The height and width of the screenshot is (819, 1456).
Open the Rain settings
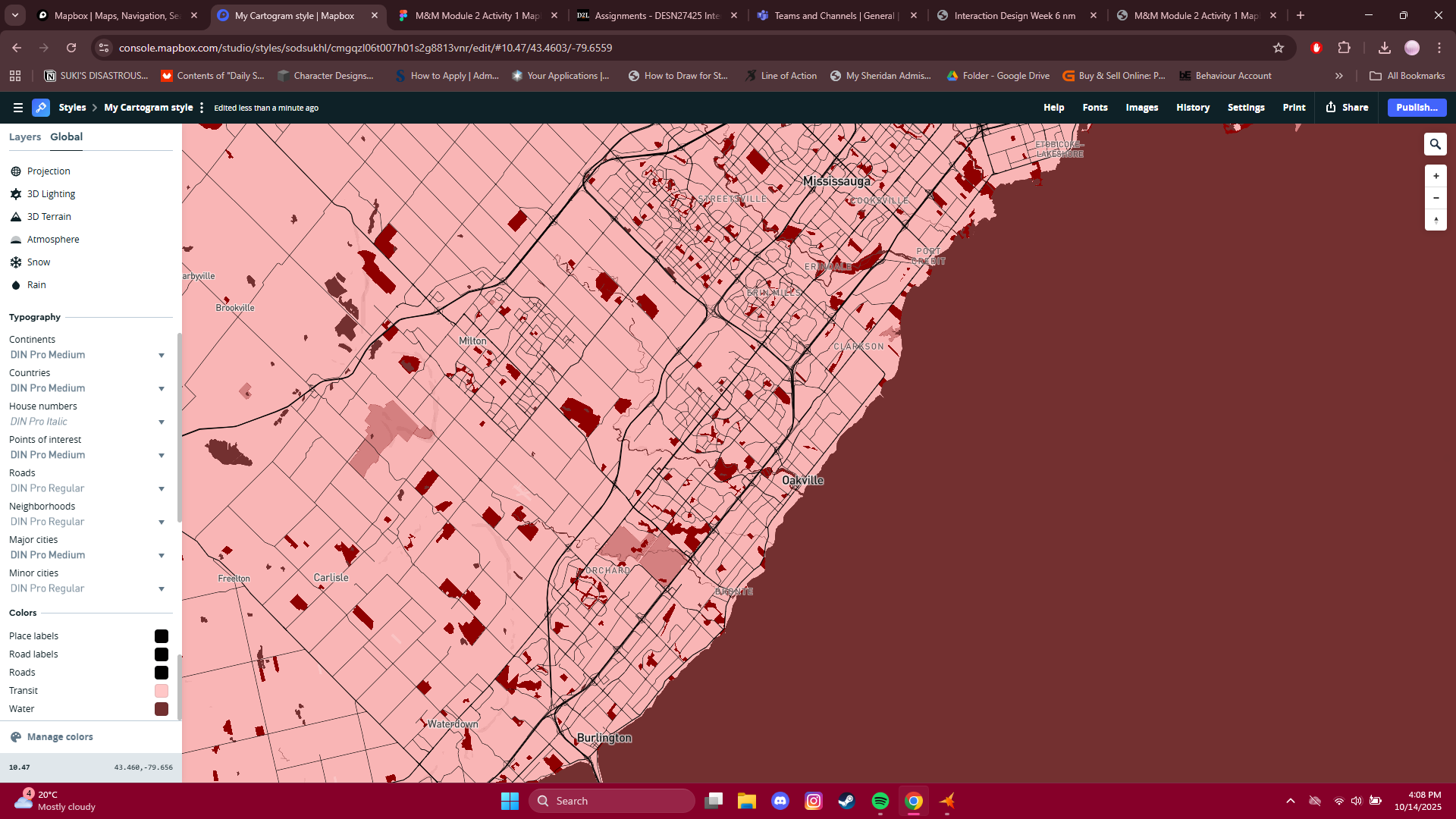click(x=36, y=285)
